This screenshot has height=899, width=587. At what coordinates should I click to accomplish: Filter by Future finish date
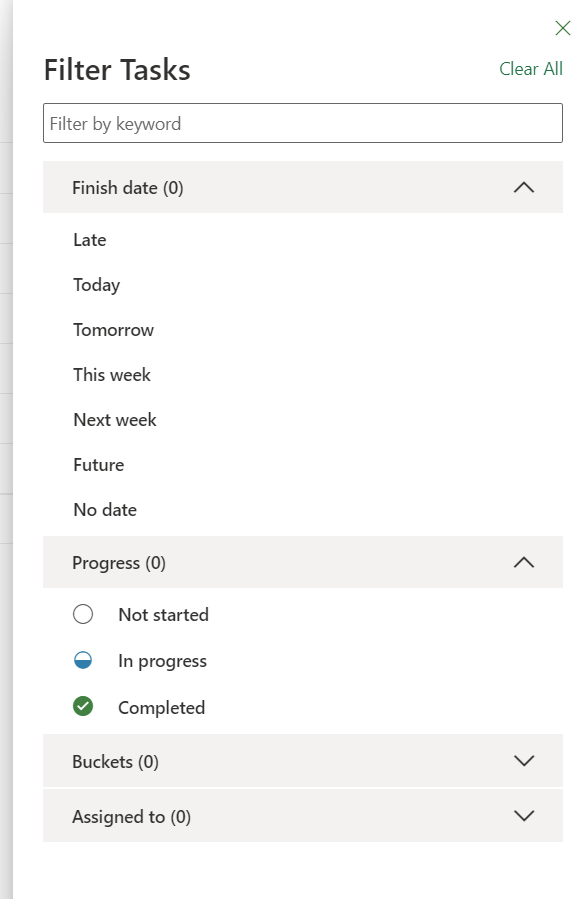99,464
